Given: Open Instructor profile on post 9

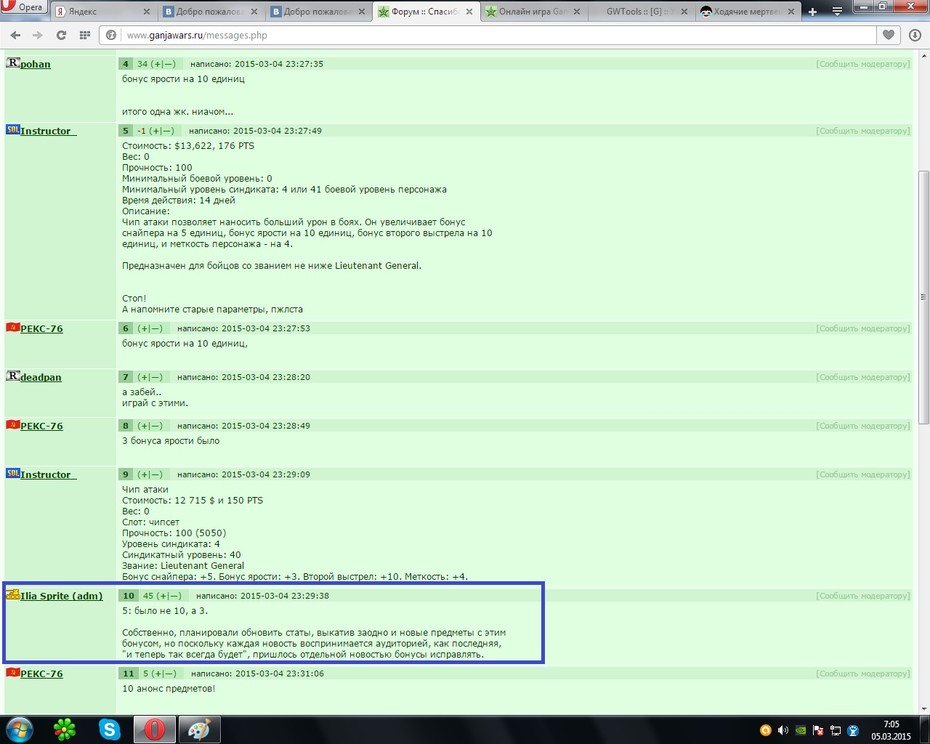Looking at the screenshot, I should pos(48,475).
